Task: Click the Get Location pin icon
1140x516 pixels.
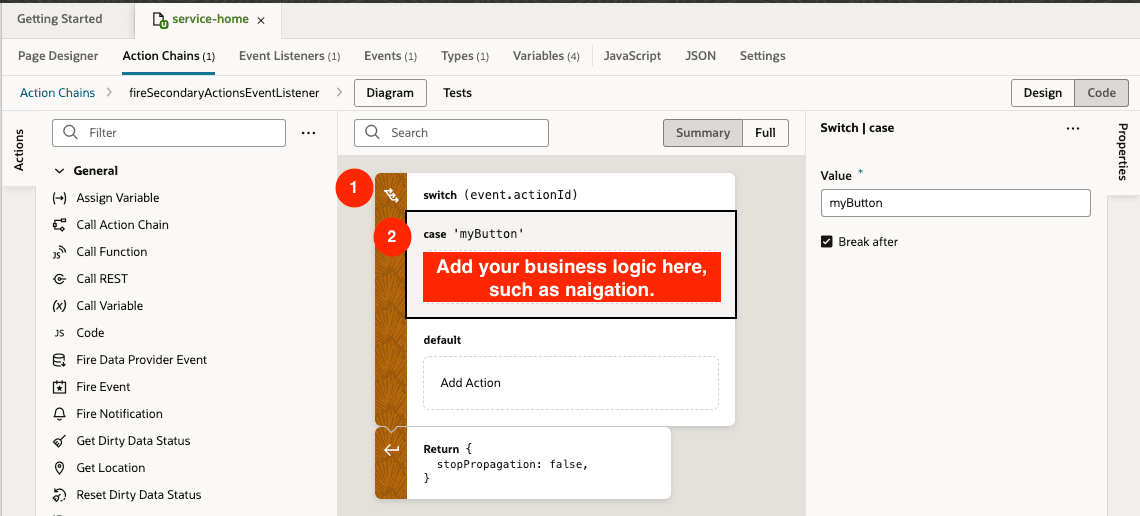Action: [x=59, y=468]
